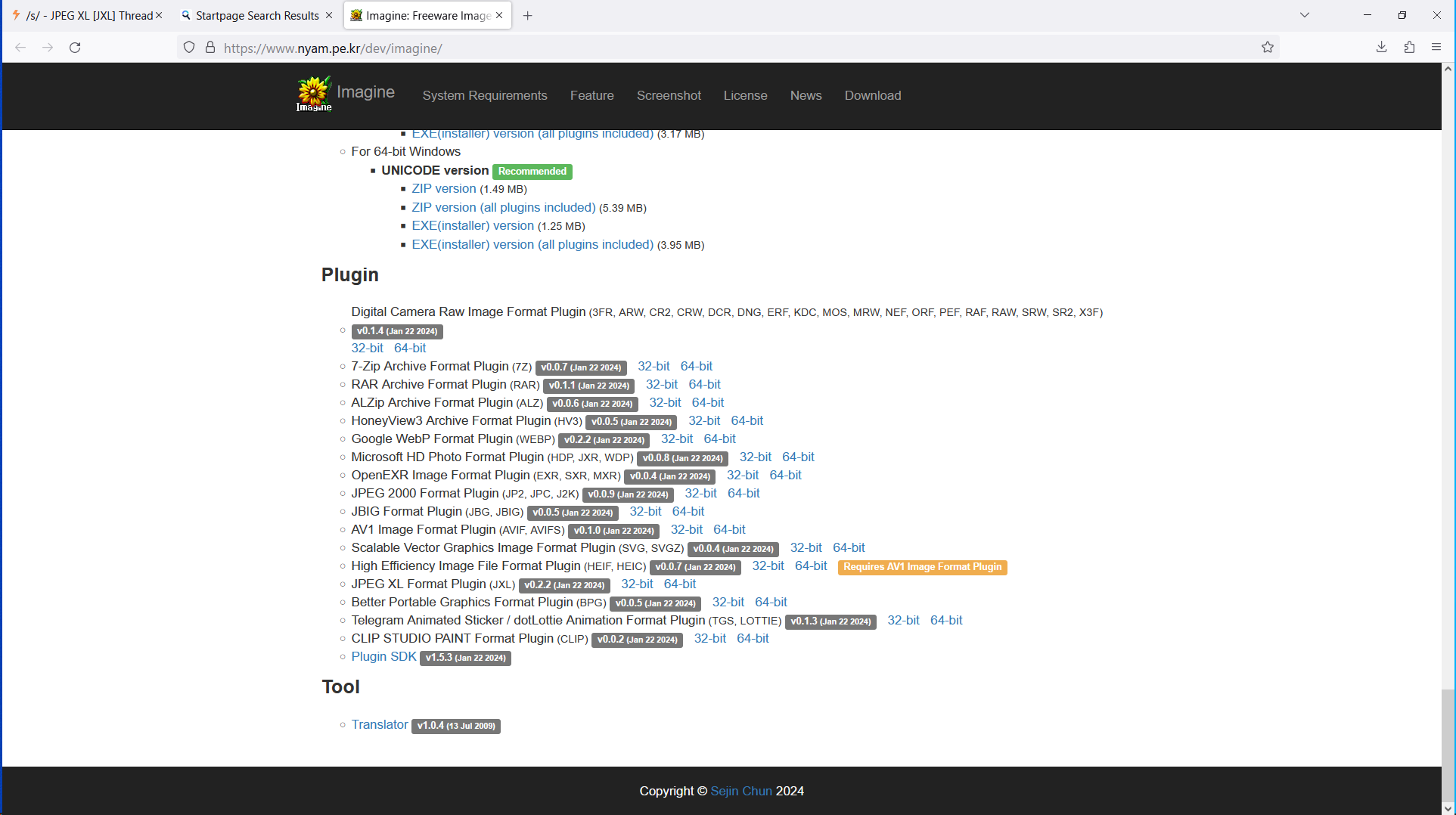Download 32-bit Better Portable Graphics plugin

pos(728,602)
